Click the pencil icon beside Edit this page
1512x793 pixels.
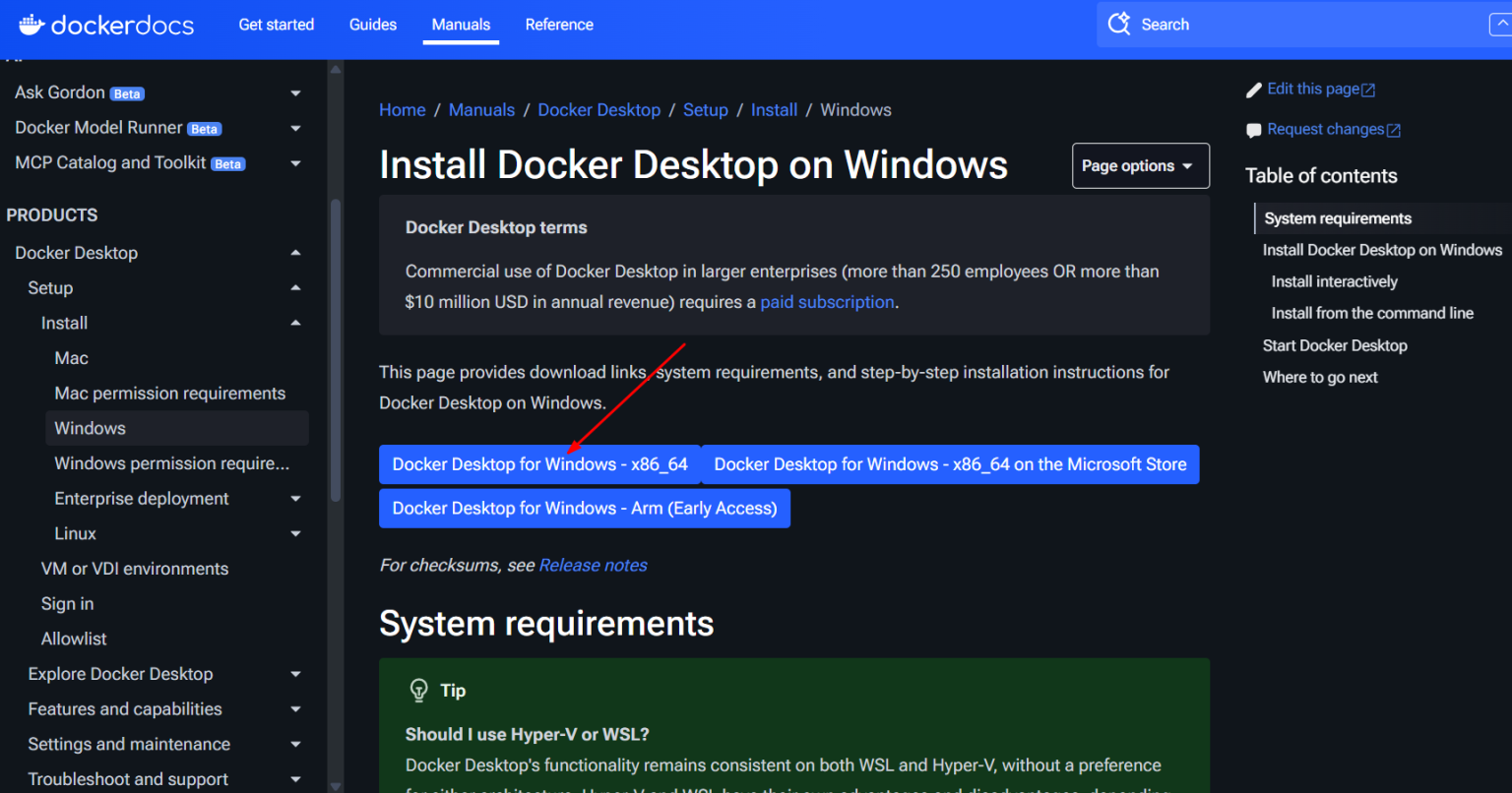[1253, 91]
